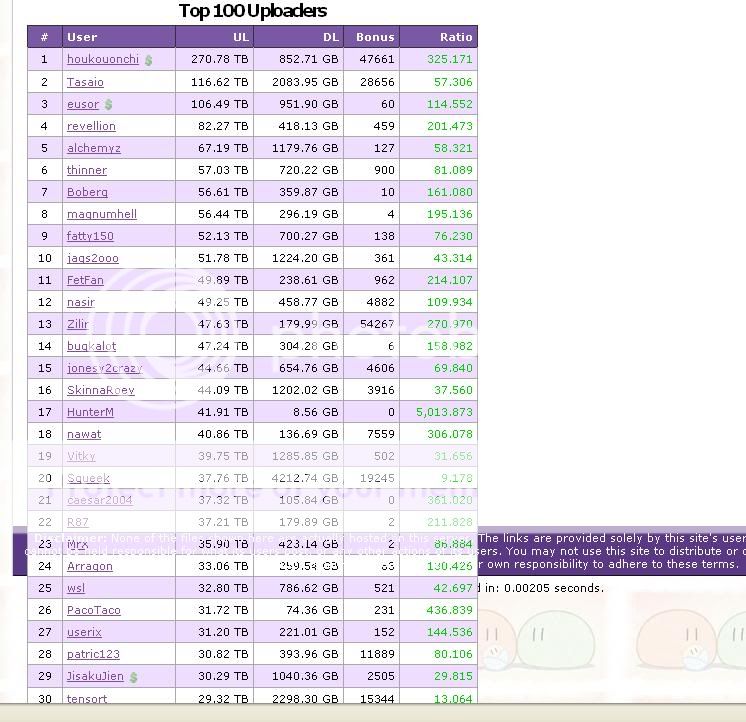
Task: Visit revellion's profile page
Action: coord(91,126)
